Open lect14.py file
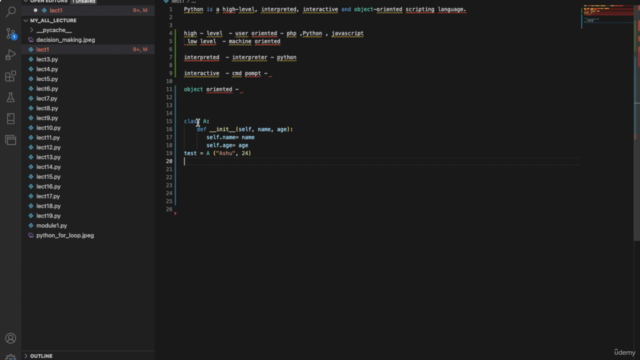 [x=48, y=167]
